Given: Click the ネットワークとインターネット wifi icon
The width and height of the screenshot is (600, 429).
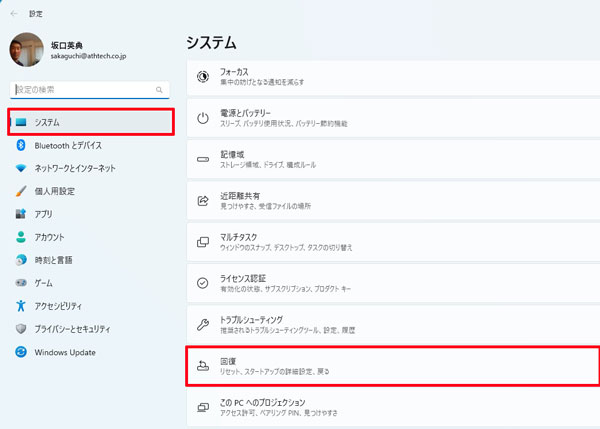Looking at the screenshot, I should pos(20,168).
